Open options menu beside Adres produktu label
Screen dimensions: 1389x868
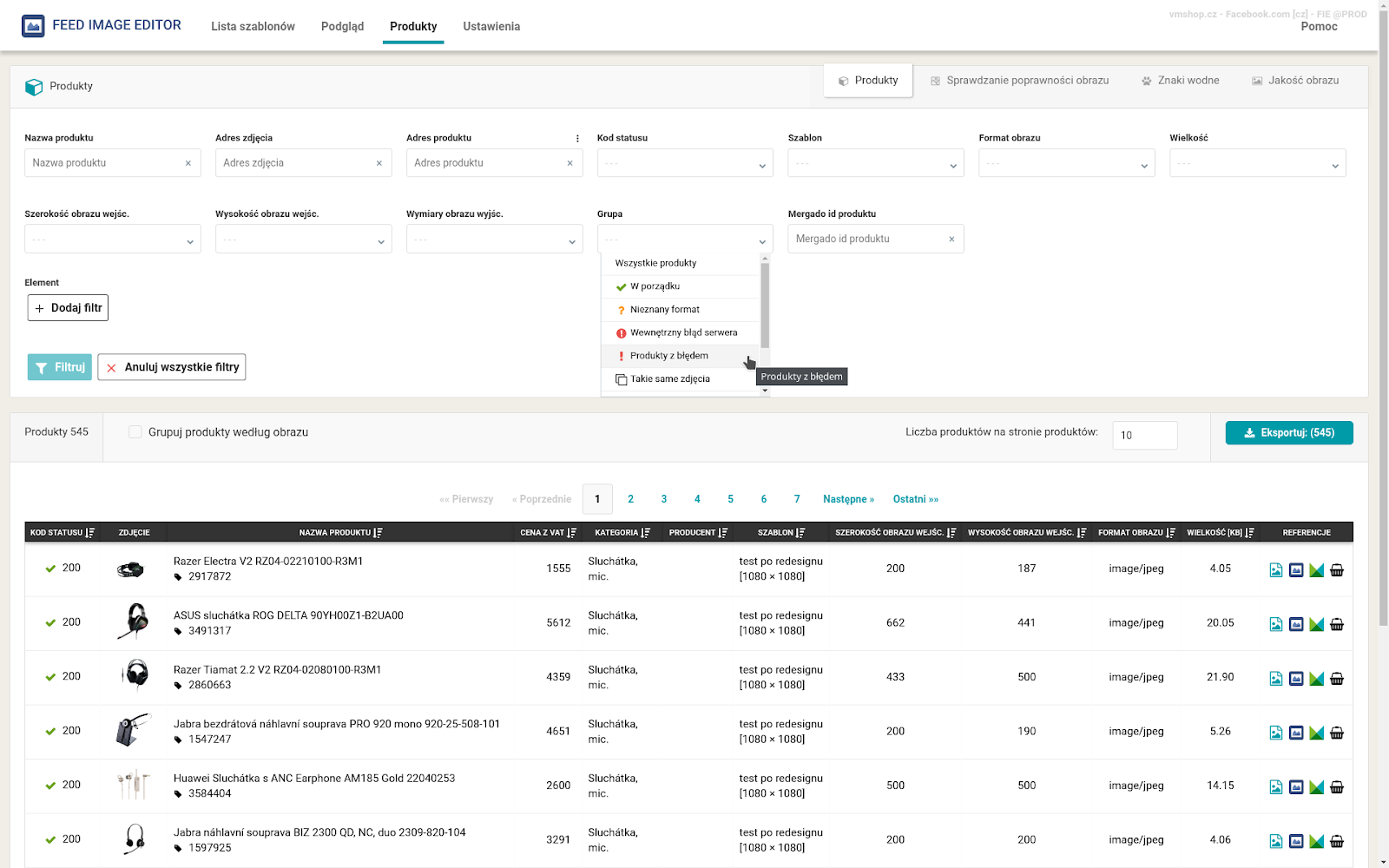click(x=577, y=139)
